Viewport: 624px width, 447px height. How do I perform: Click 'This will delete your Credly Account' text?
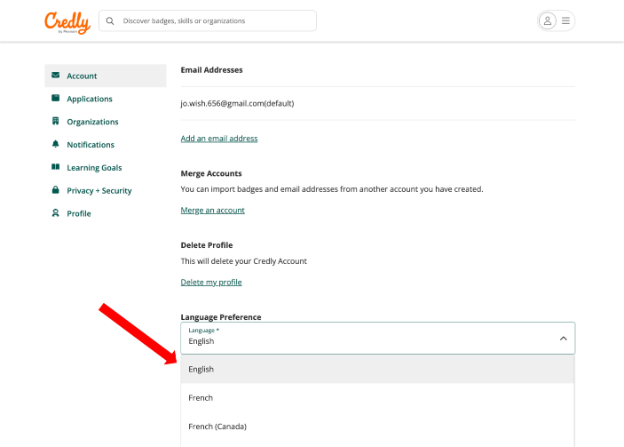(x=244, y=261)
